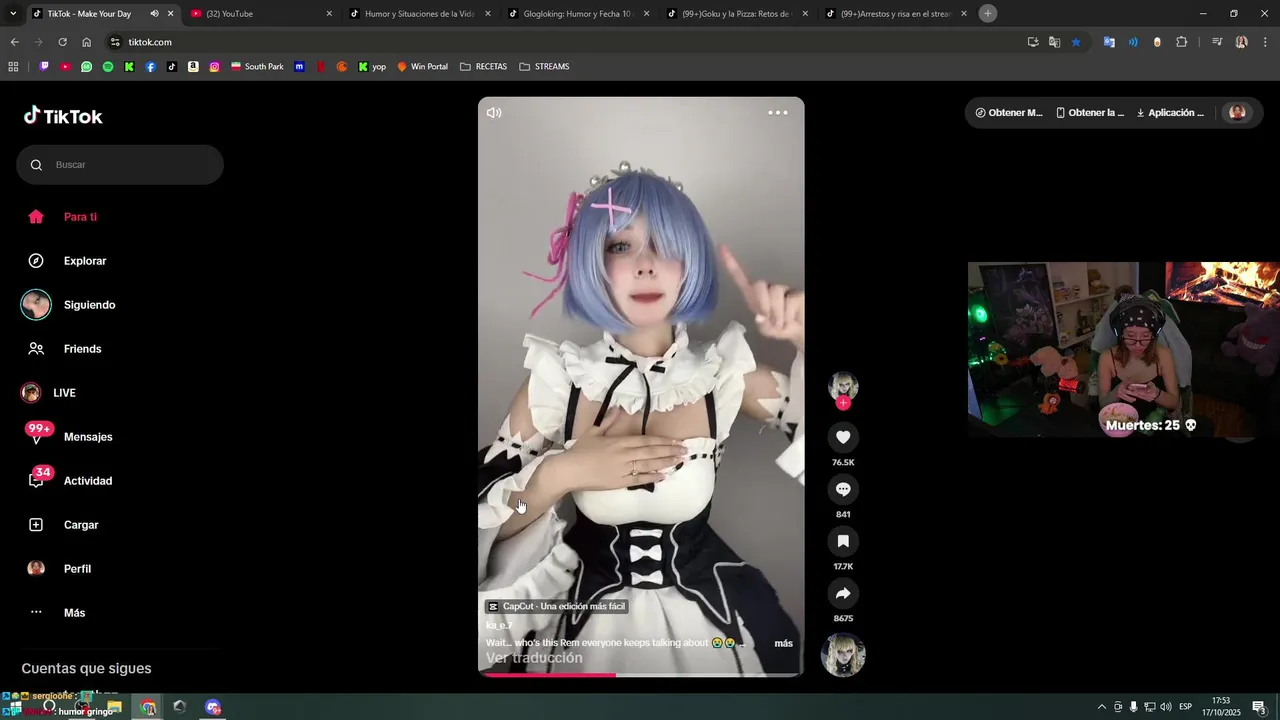This screenshot has height=720, width=1280.
Task: Click 'Ver traducción' under the caption
Action: (534, 658)
